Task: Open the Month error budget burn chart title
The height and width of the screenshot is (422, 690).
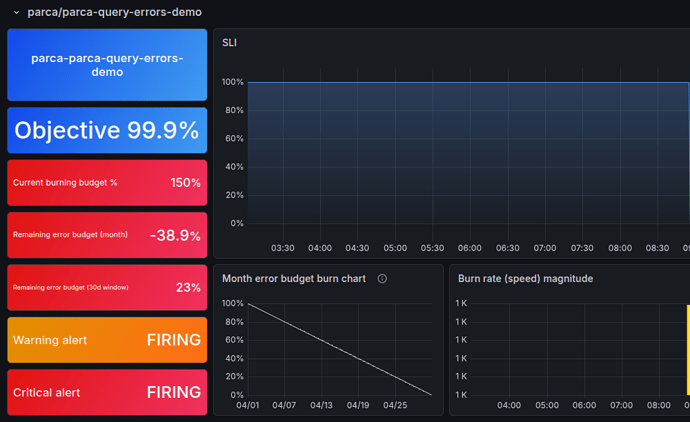Action: click(293, 279)
